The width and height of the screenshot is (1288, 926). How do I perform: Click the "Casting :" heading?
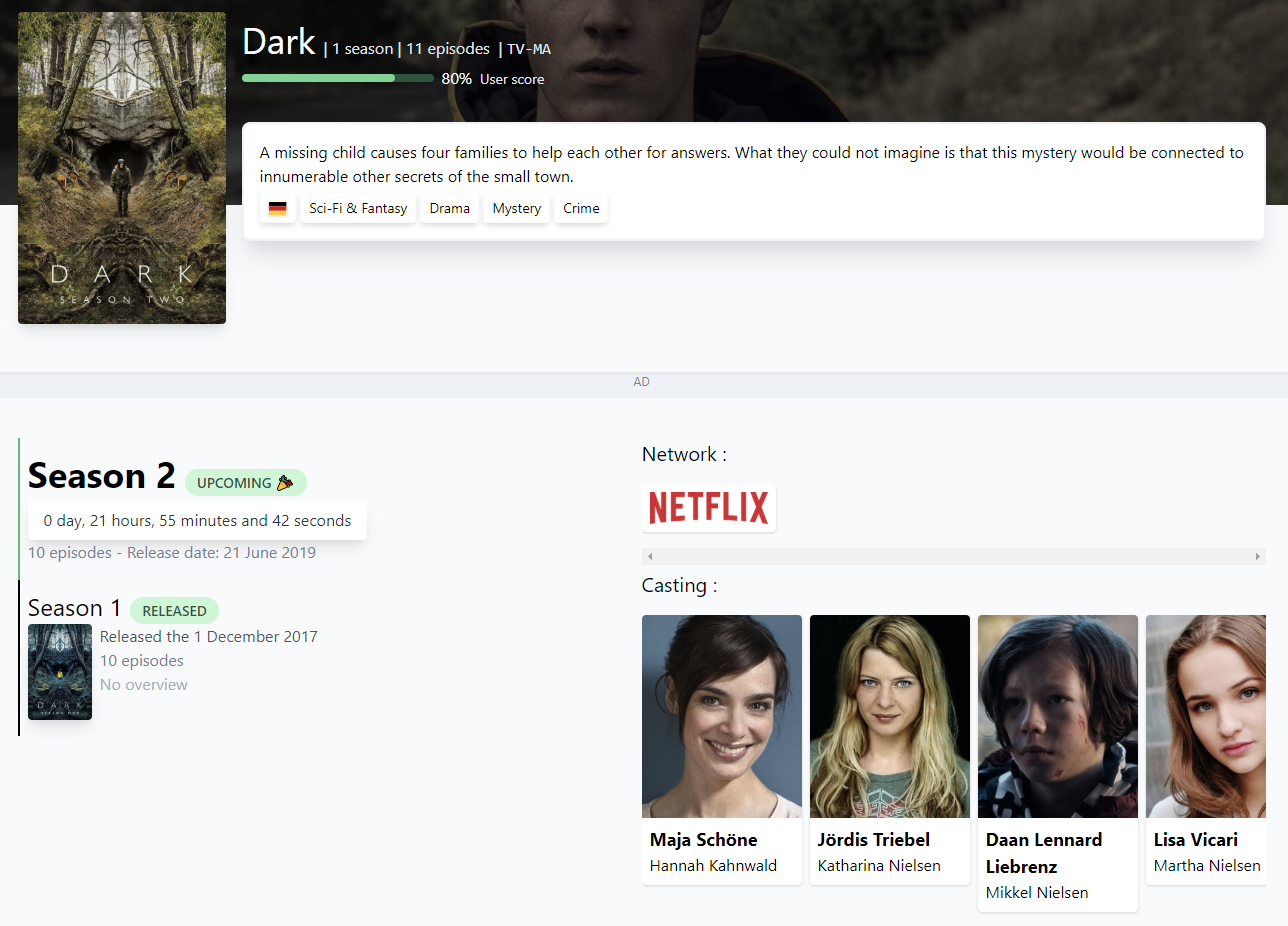679,585
